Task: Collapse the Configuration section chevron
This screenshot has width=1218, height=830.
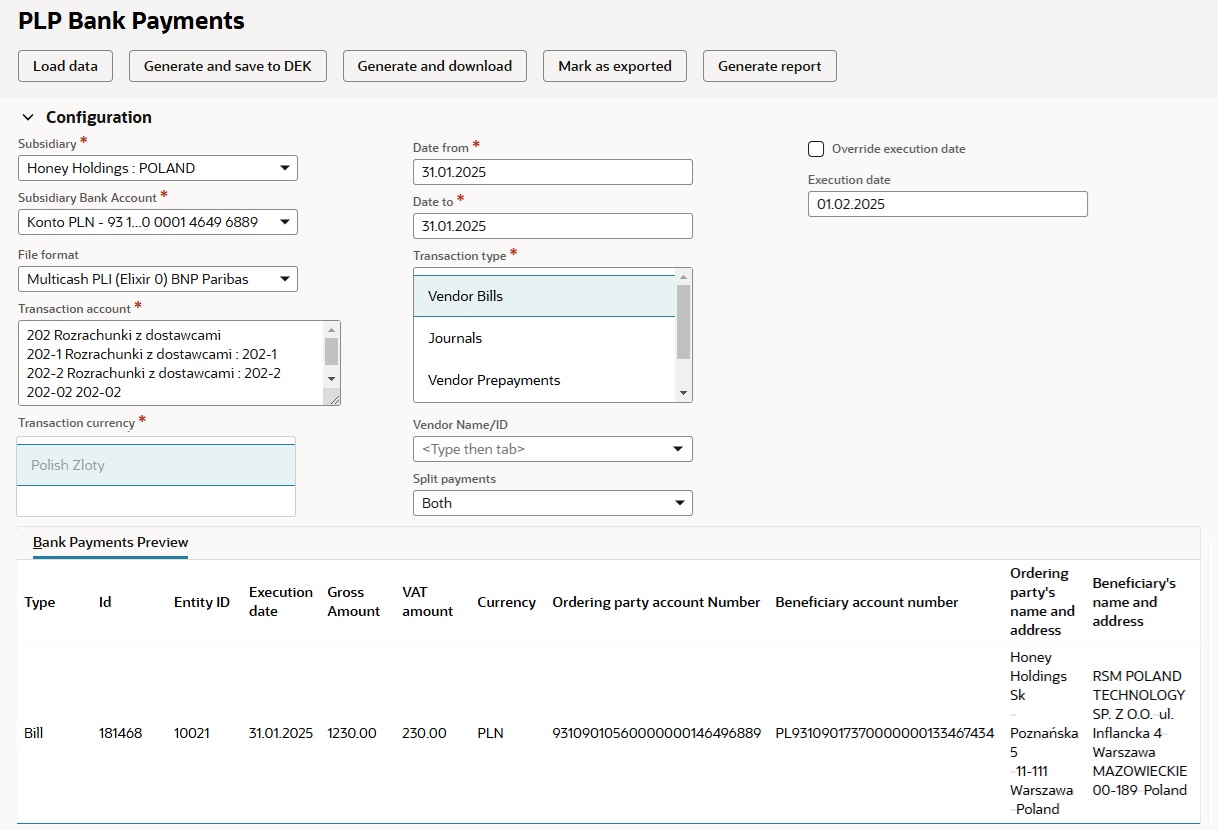Action: click(28, 117)
